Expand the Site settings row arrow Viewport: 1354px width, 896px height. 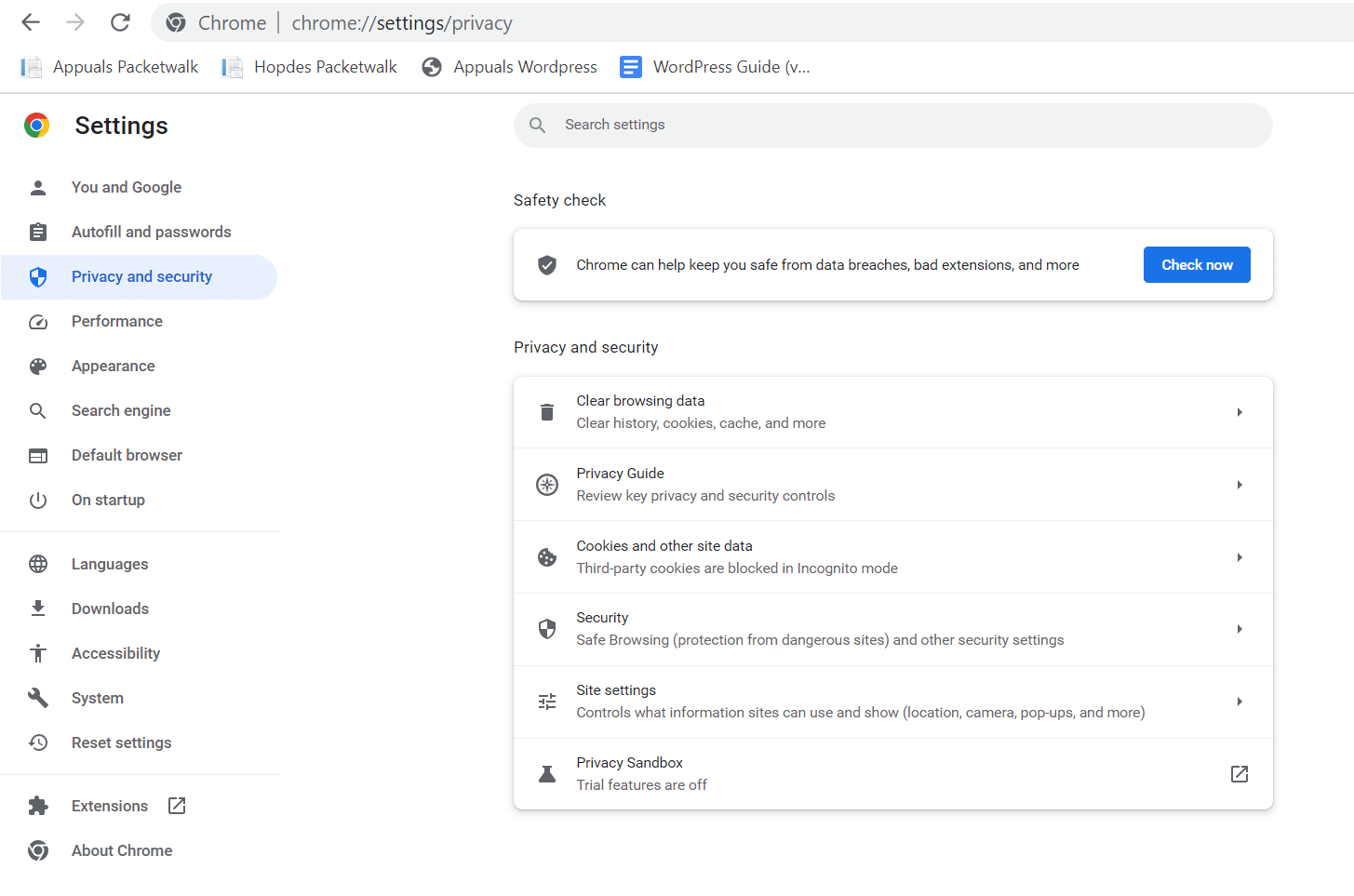1240,702
